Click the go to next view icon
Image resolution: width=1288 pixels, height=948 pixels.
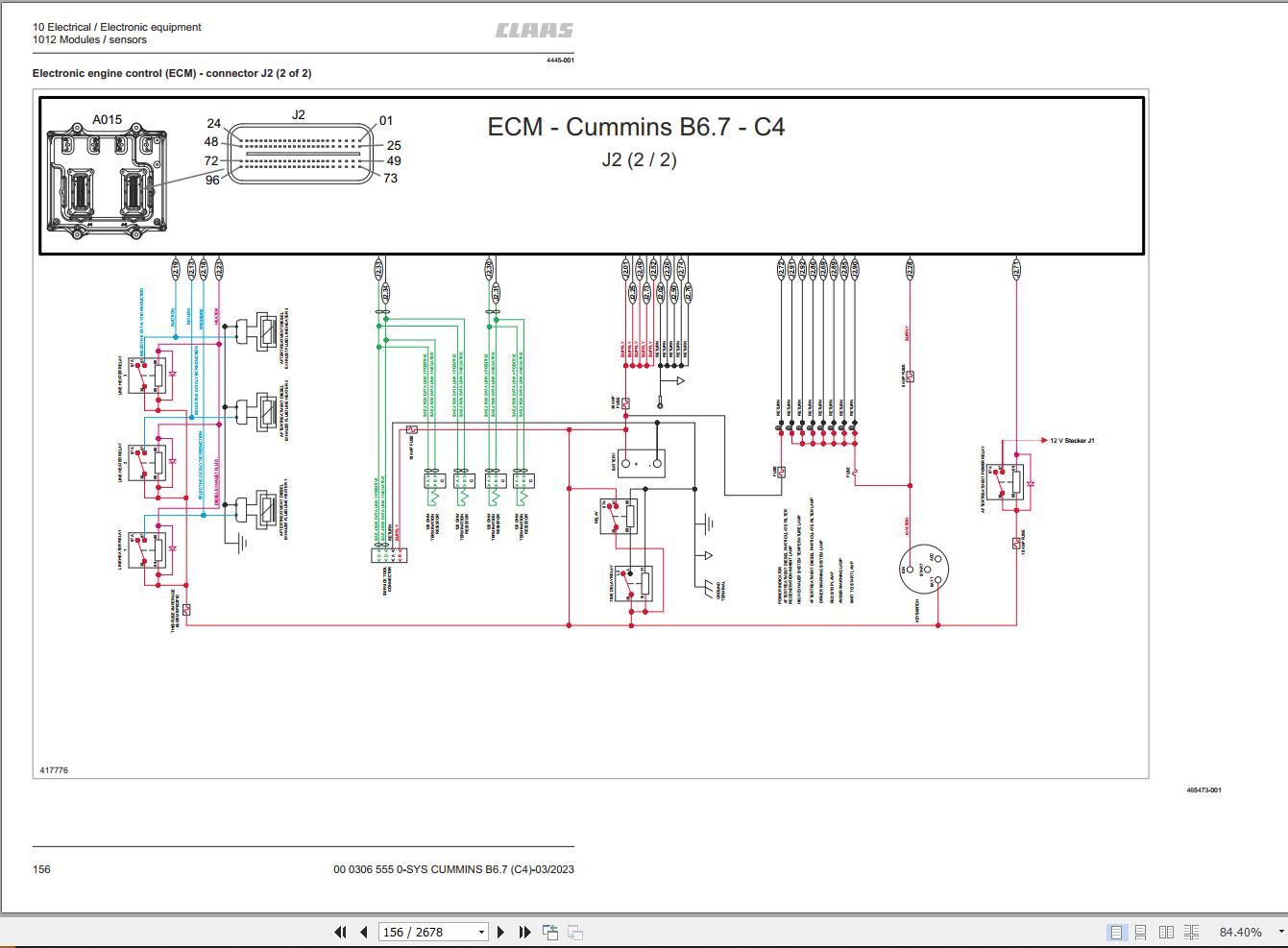point(575,932)
